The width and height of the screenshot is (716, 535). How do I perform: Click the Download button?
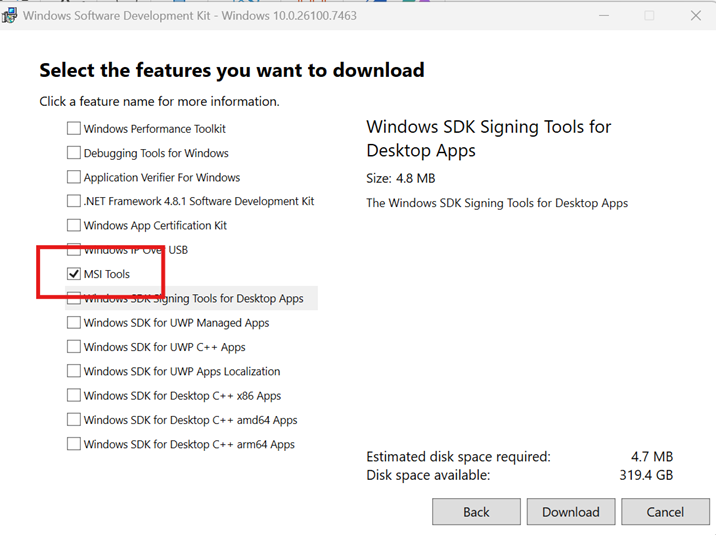tap(571, 512)
